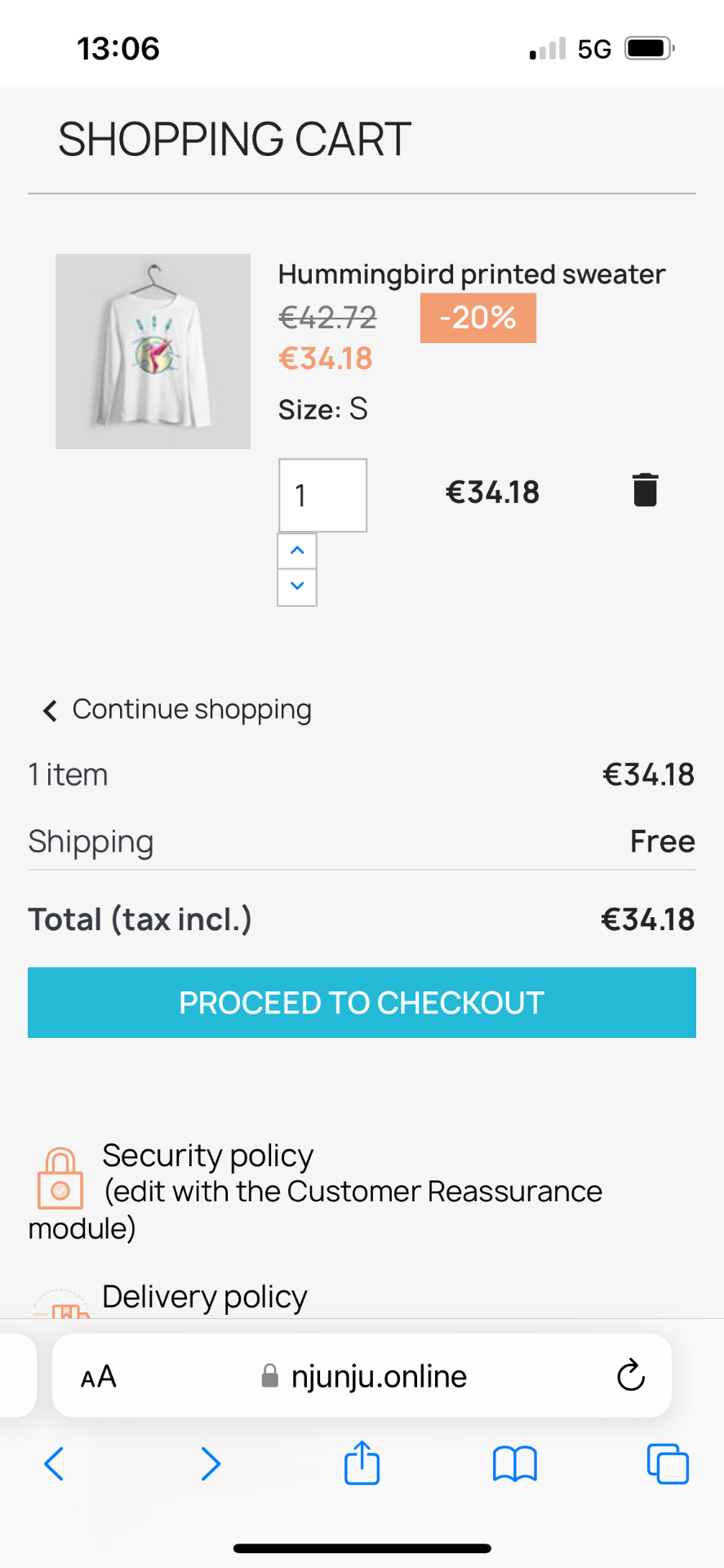Increase quantity with the up arrow
724x1568 pixels.
(x=297, y=551)
